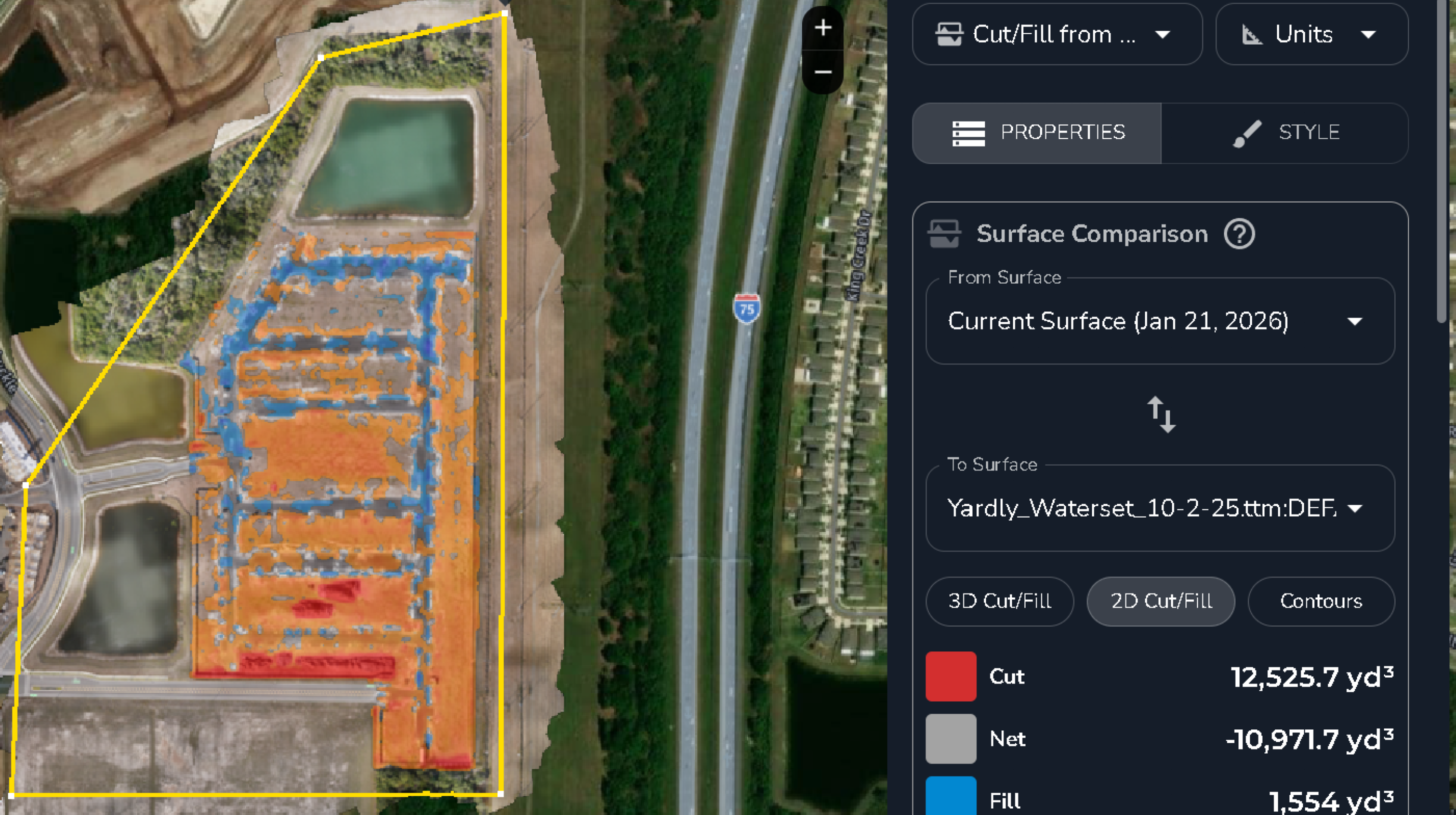Click the gray Net color swatch

click(x=951, y=739)
